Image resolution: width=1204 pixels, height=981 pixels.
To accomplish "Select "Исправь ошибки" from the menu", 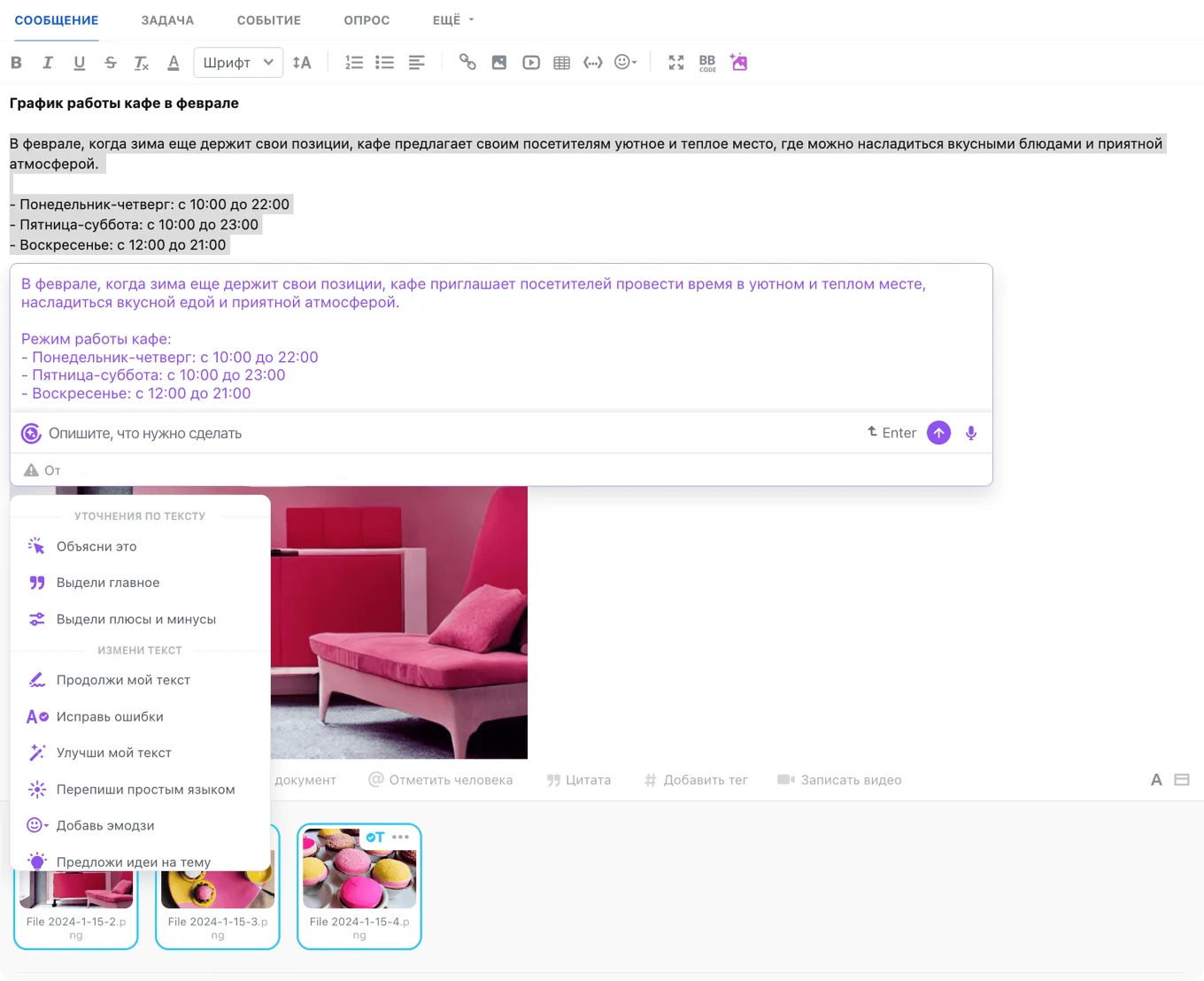I will 110,716.
